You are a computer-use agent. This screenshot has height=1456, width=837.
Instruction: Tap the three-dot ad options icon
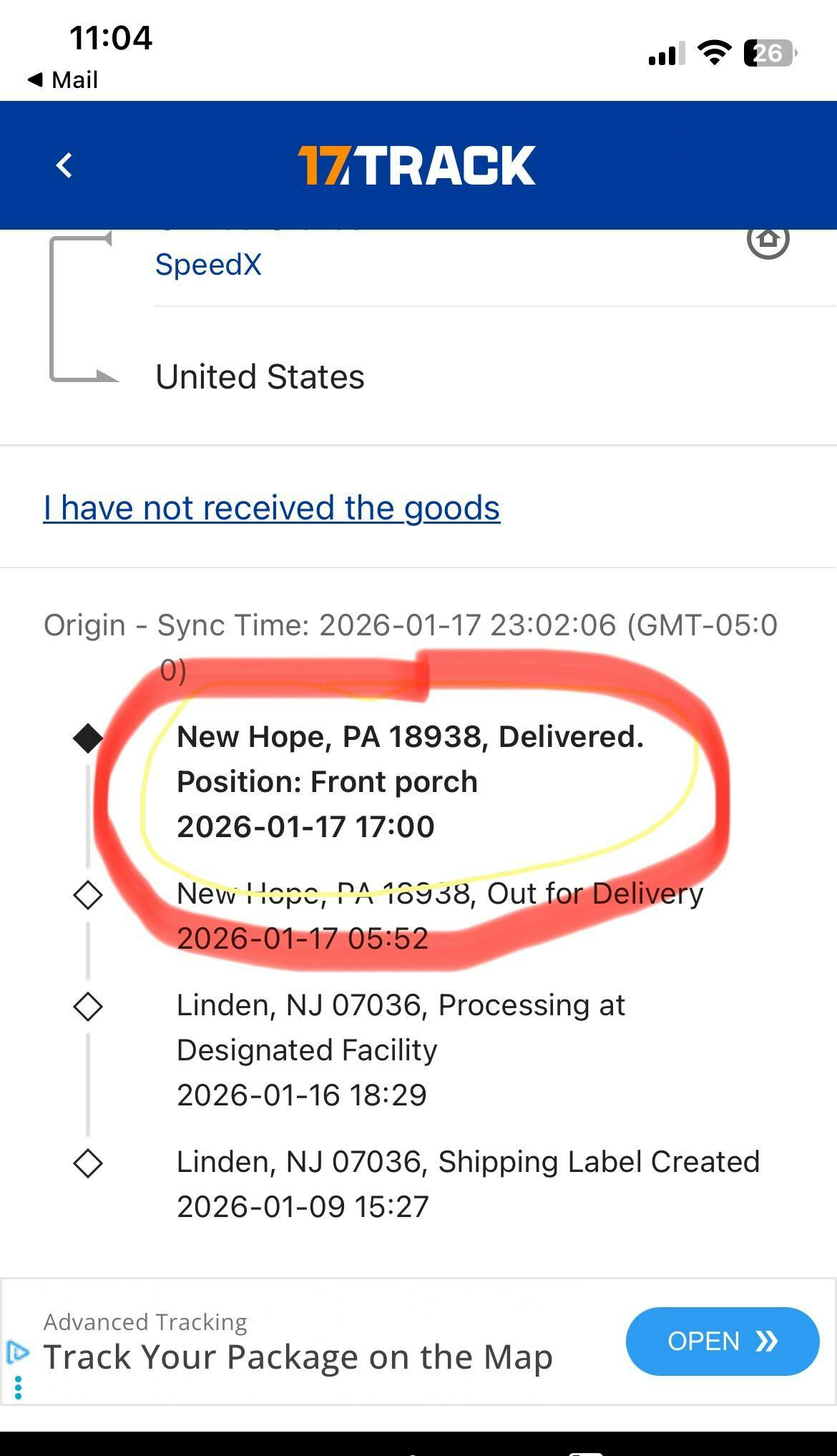(18, 1387)
